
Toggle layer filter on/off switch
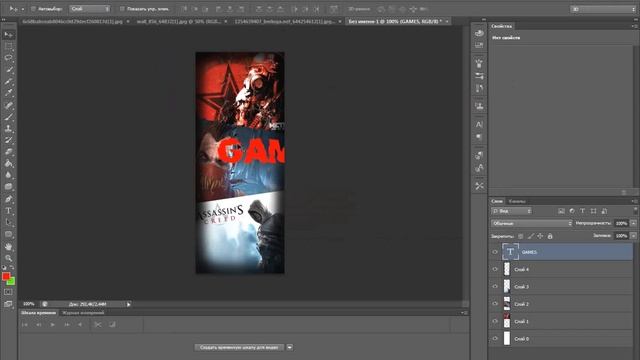635,210
